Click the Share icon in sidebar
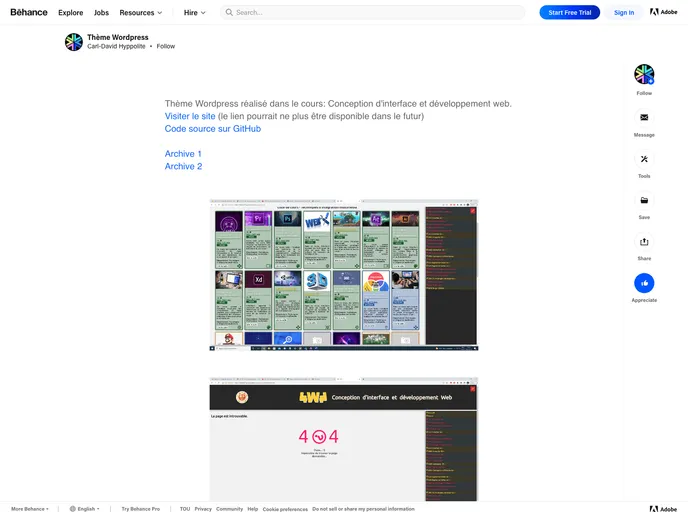 pos(644,241)
